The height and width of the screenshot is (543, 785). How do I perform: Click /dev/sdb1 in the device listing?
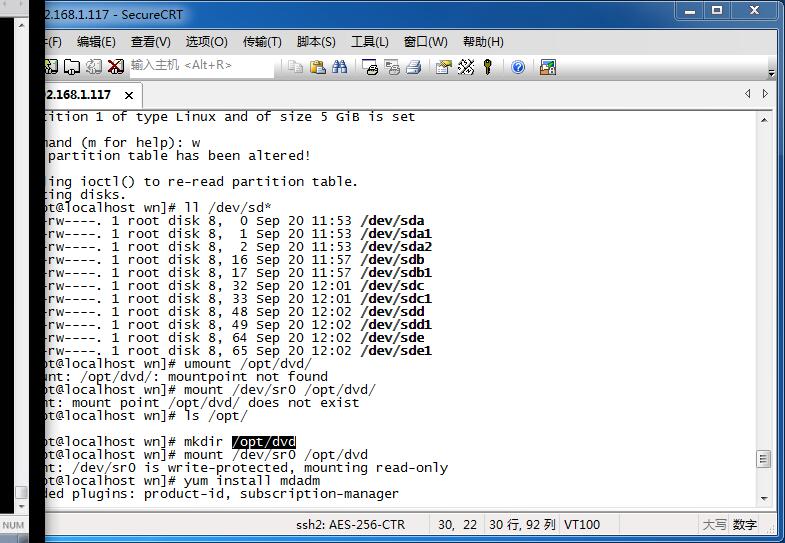[396, 273]
